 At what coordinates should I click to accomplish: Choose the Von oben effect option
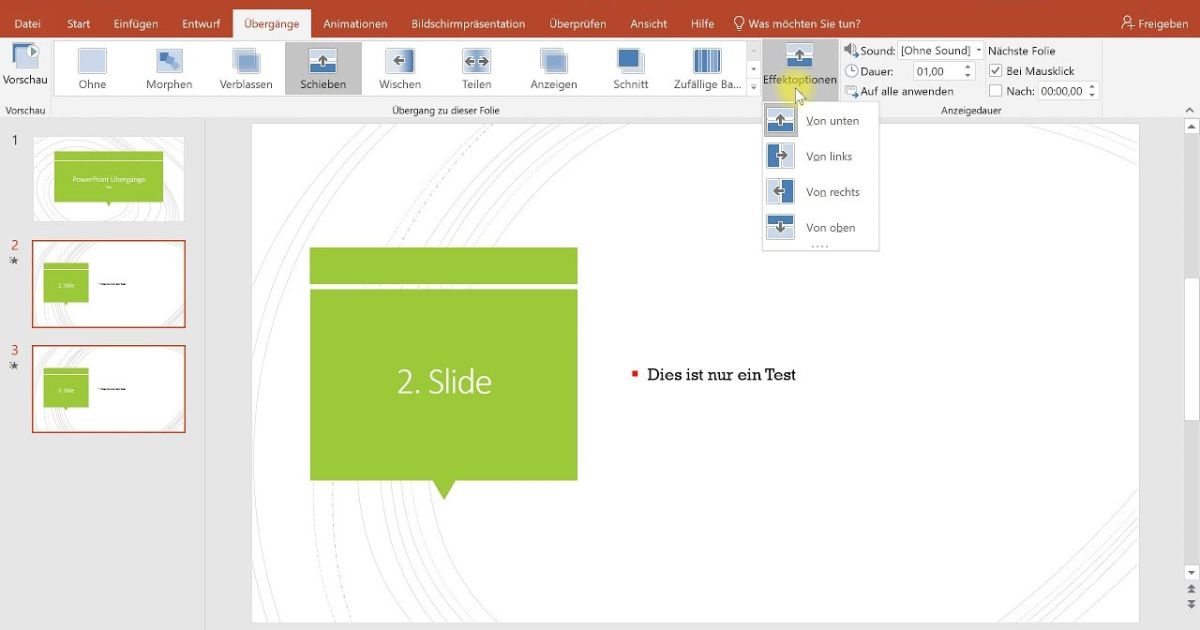pyautogui.click(x=820, y=228)
